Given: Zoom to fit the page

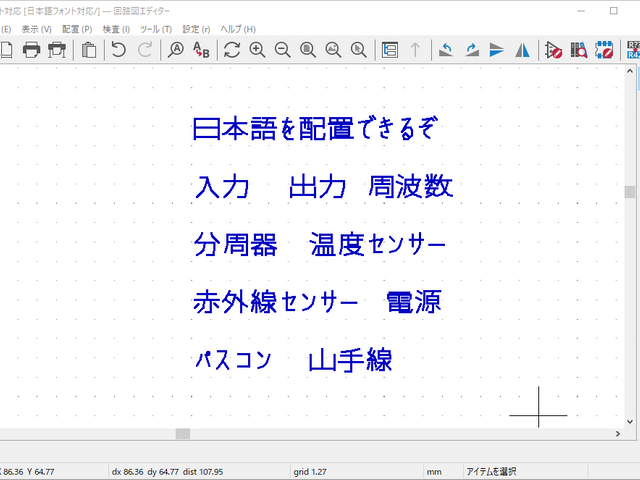Looking at the screenshot, I should [308, 50].
